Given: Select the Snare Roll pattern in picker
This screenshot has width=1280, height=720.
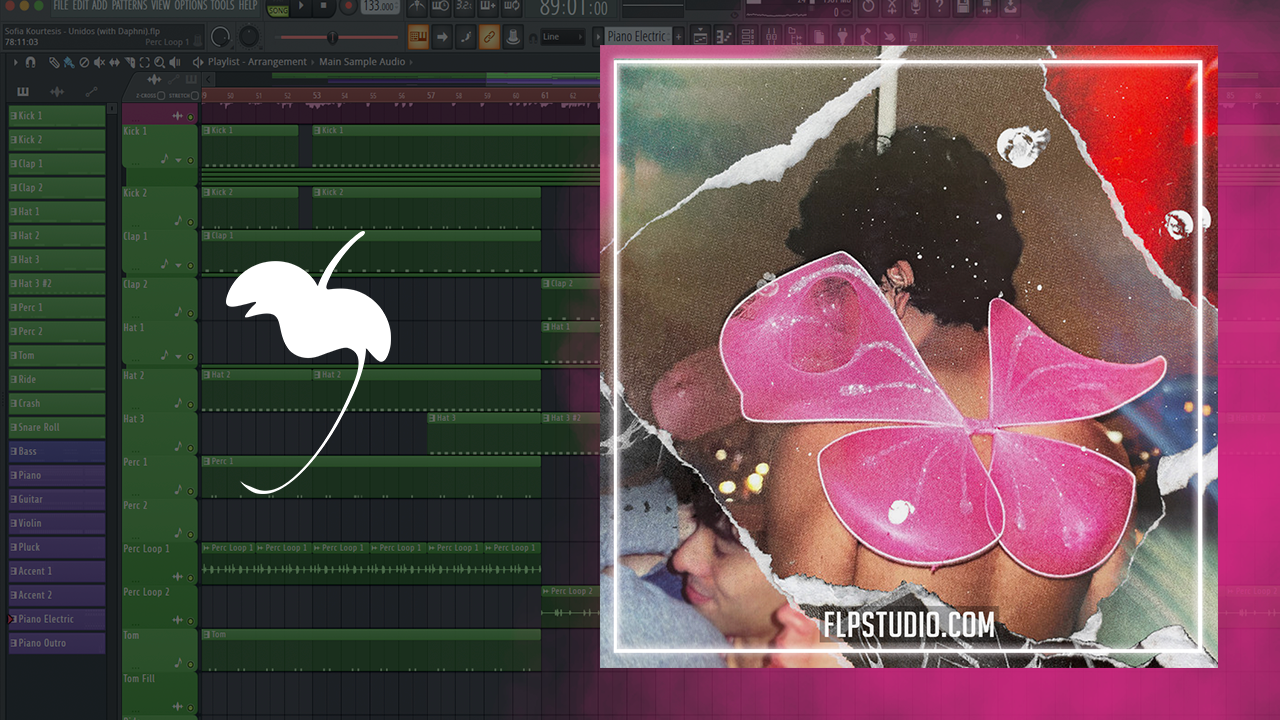Looking at the screenshot, I should (56, 427).
